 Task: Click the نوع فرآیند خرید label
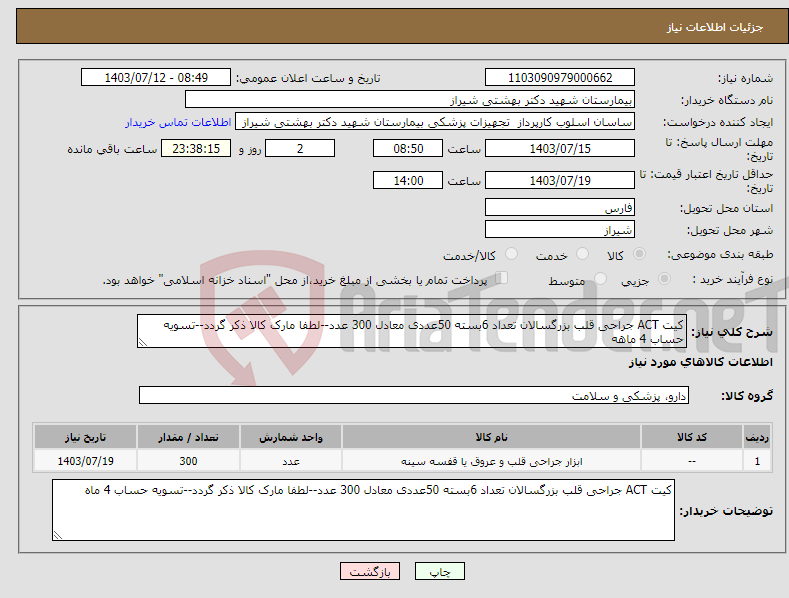pos(733,279)
